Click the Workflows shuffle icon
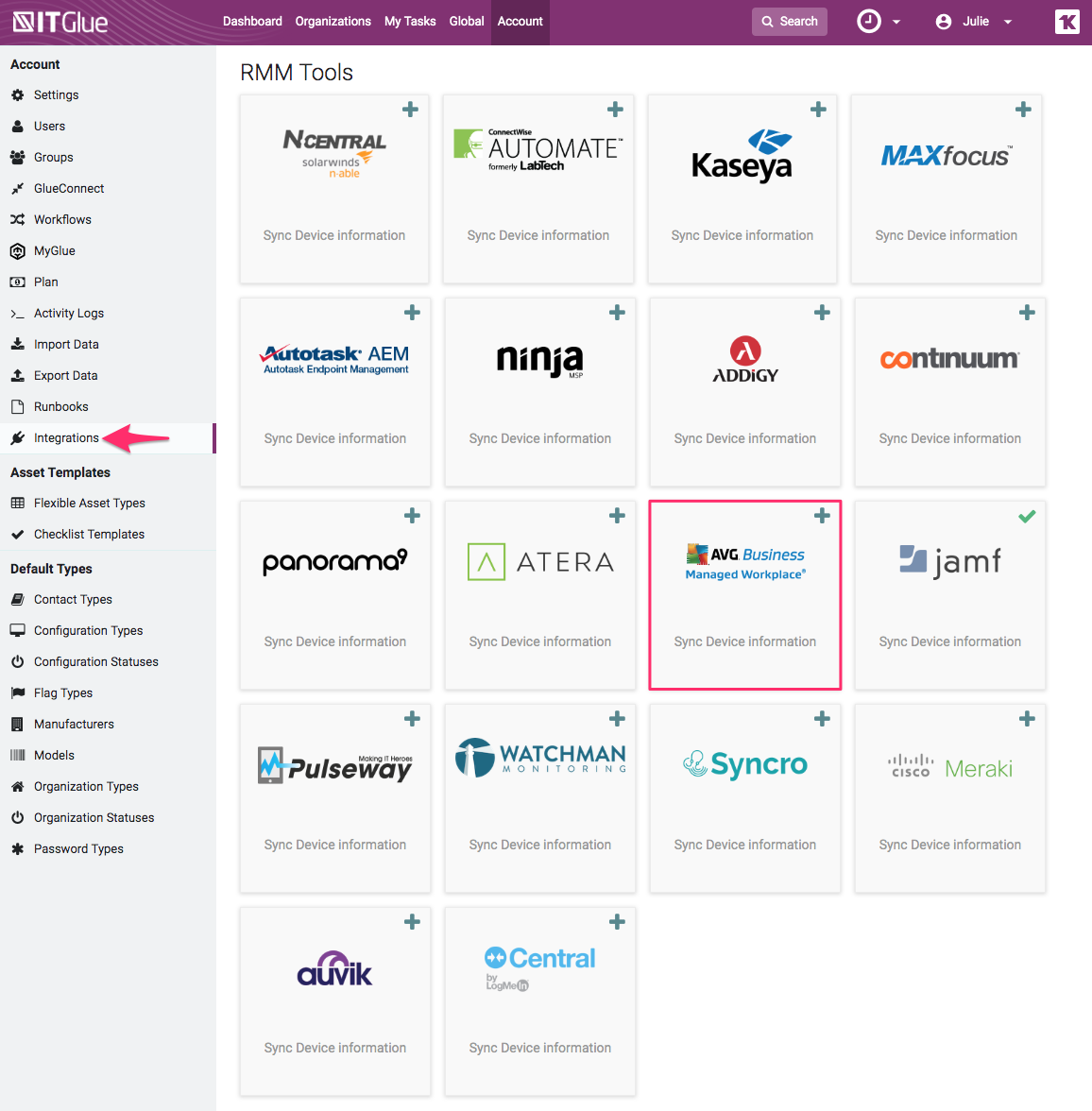 coord(18,219)
